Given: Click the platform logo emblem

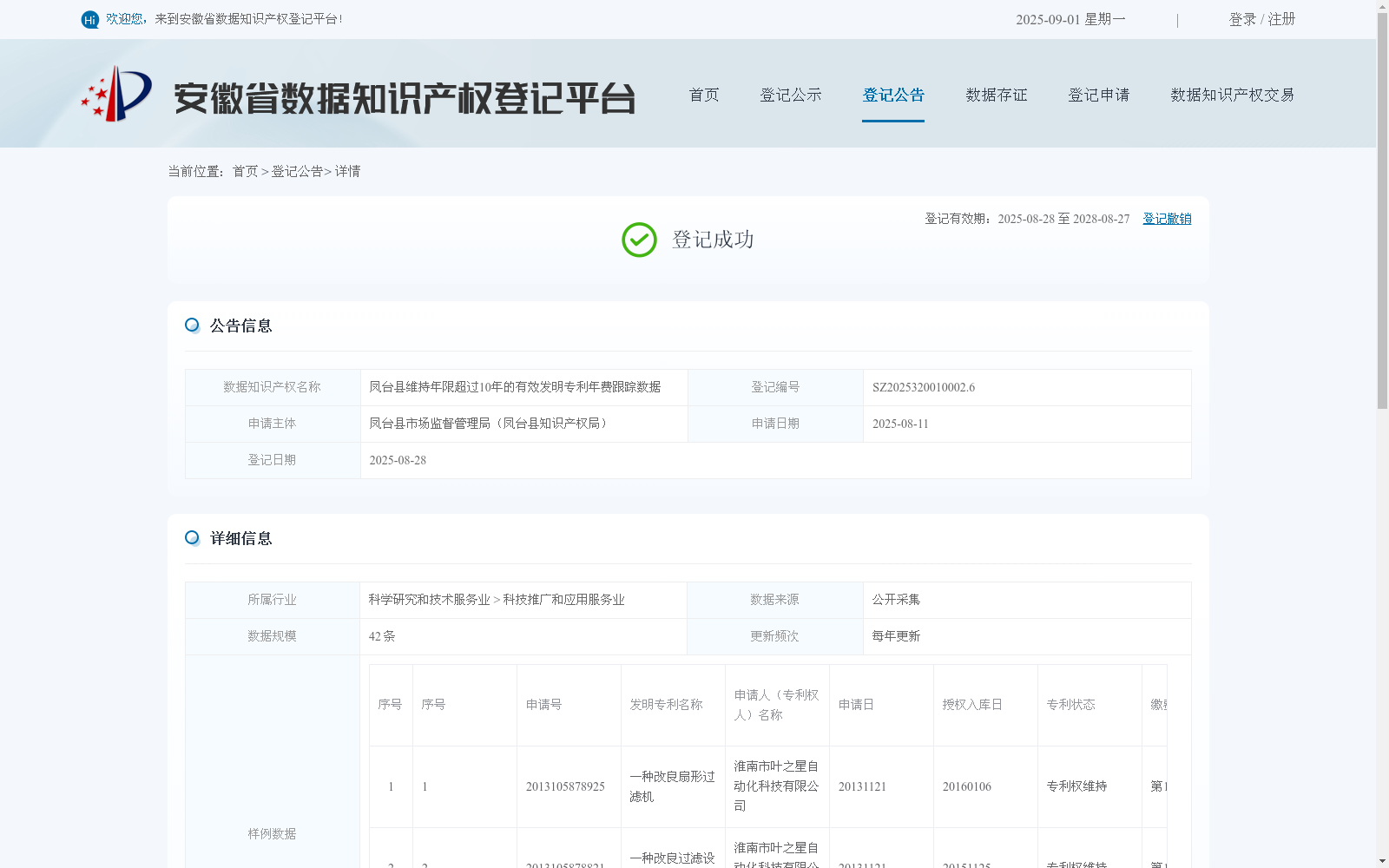Looking at the screenshot, I should [116, 94].
